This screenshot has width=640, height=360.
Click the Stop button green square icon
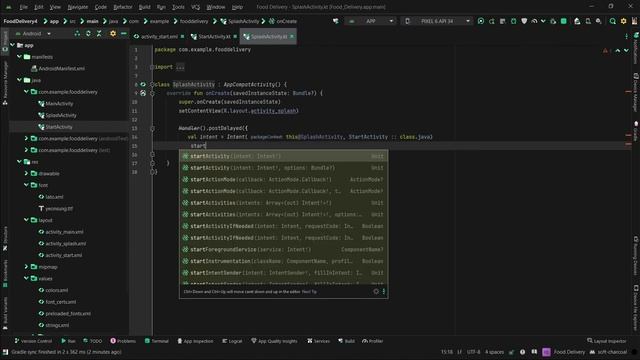564,21
